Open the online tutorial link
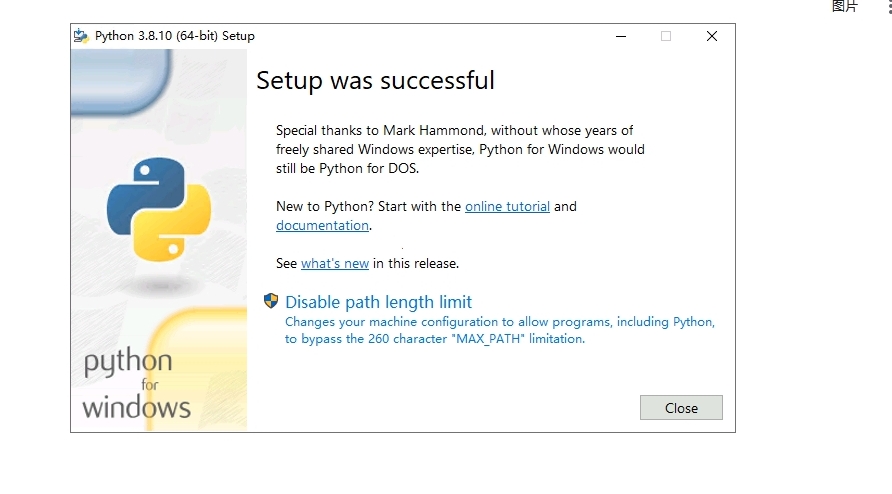Image resolution: width=892 pixels, height=494 pixels. [x=507, y=207]
